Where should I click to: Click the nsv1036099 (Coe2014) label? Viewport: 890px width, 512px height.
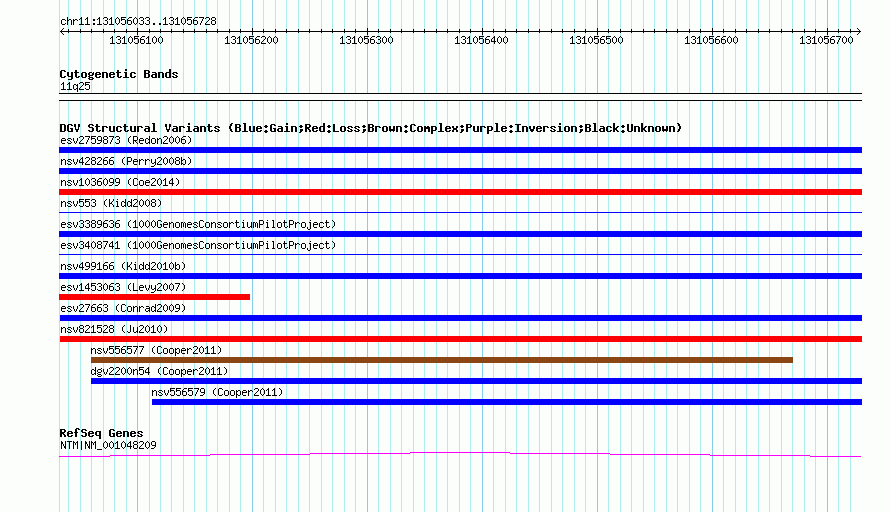(x=120, y=182)
